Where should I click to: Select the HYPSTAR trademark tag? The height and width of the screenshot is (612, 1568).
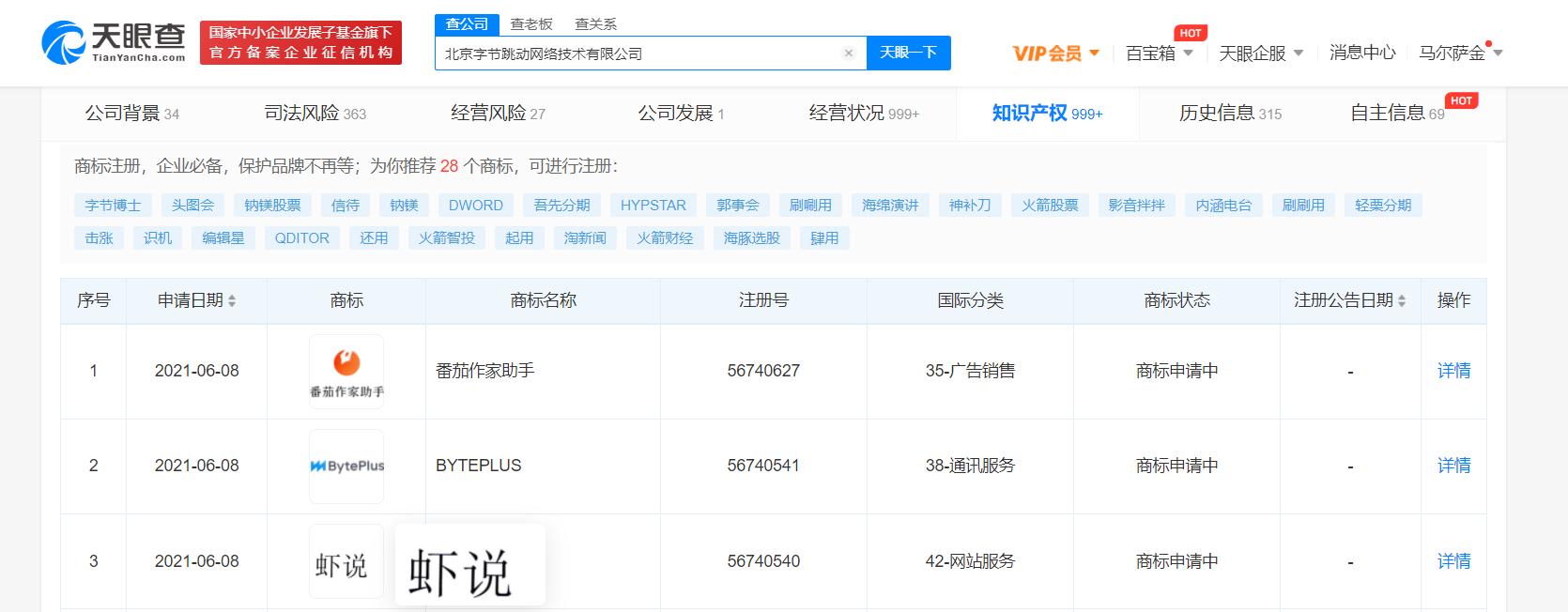tap(653, 206)
